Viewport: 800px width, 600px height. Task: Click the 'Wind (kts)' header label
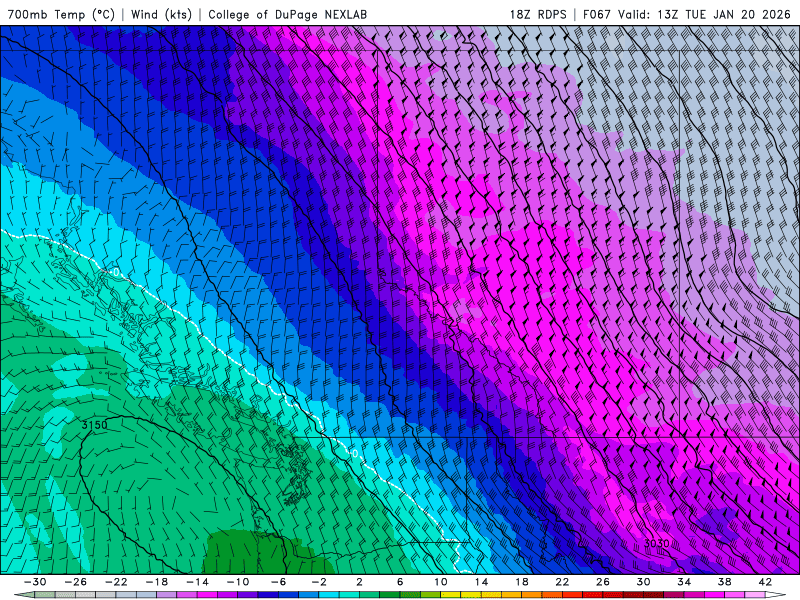pyautogui.click(x=161, y=14)
